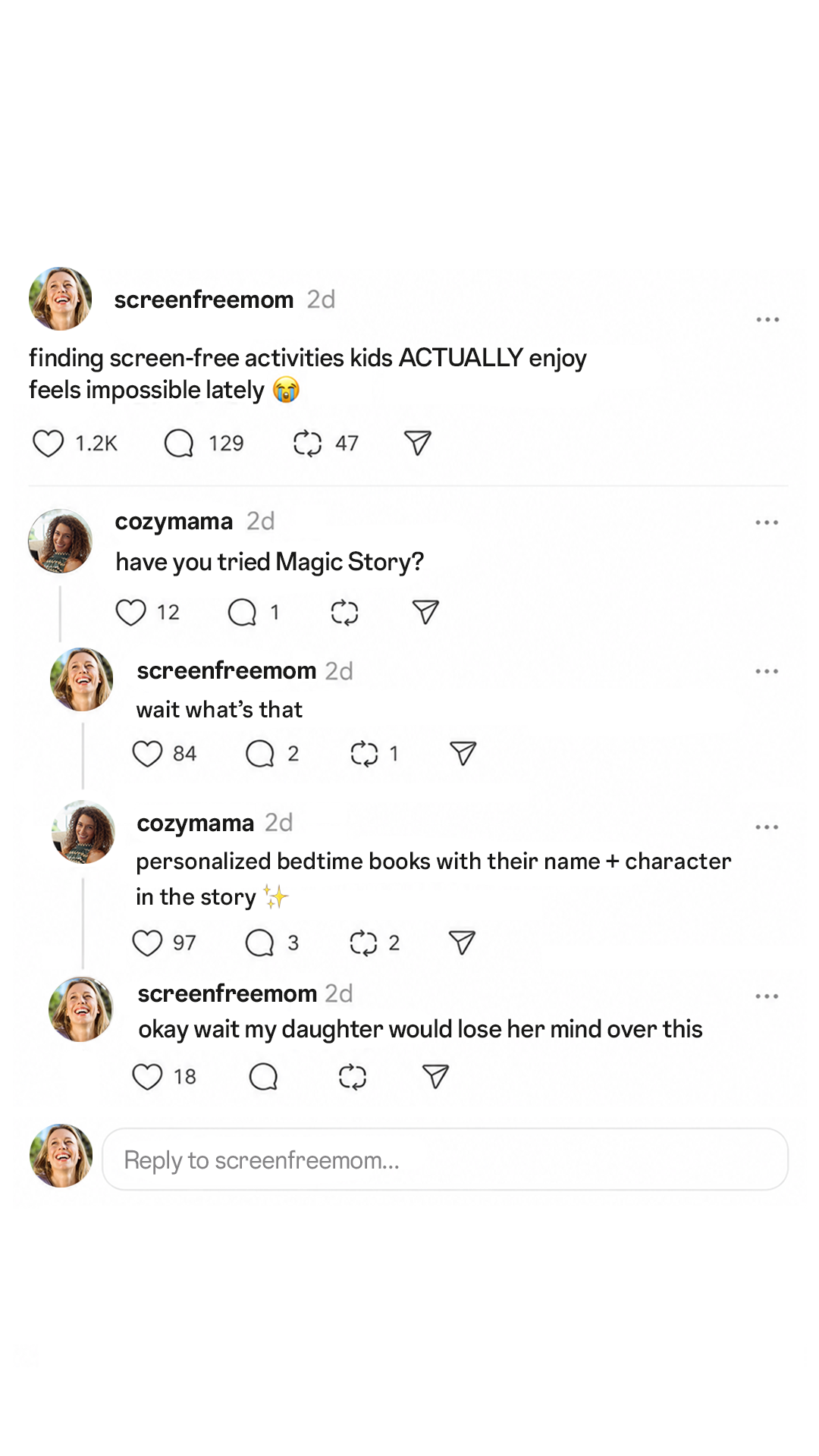This screenshot has width=819, height=1456.
Task: Open more options on bedtime books comment
Action: [767, 827]
